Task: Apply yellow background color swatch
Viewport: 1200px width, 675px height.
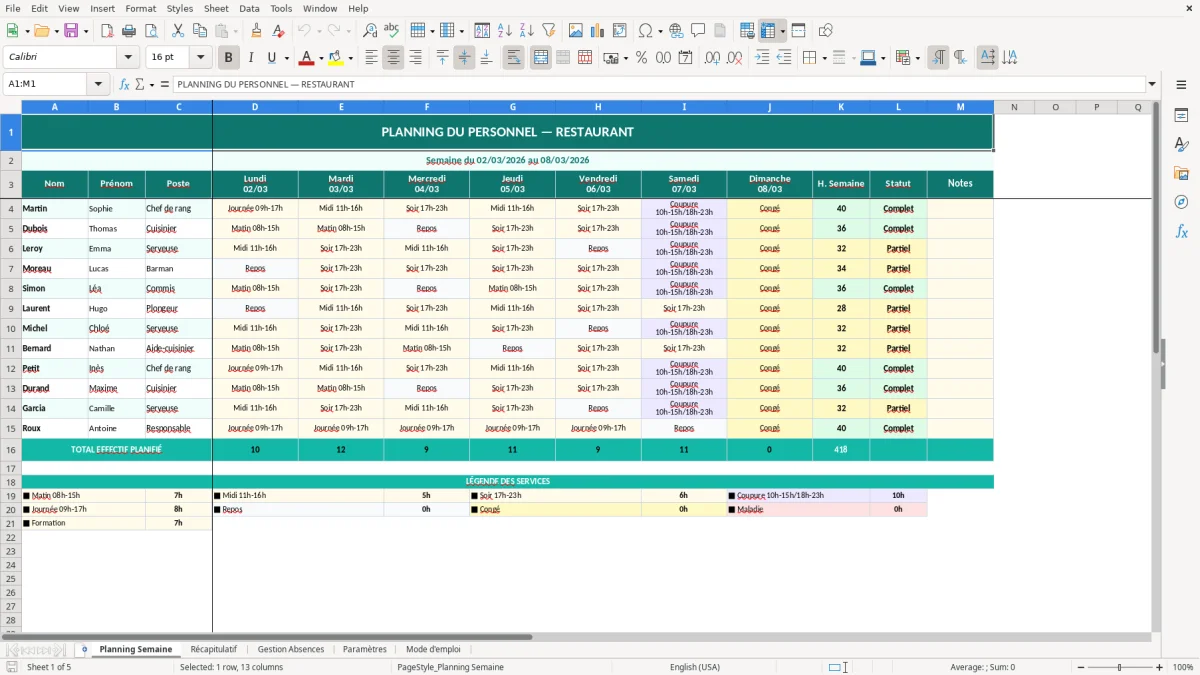Action: pos(336,58)
